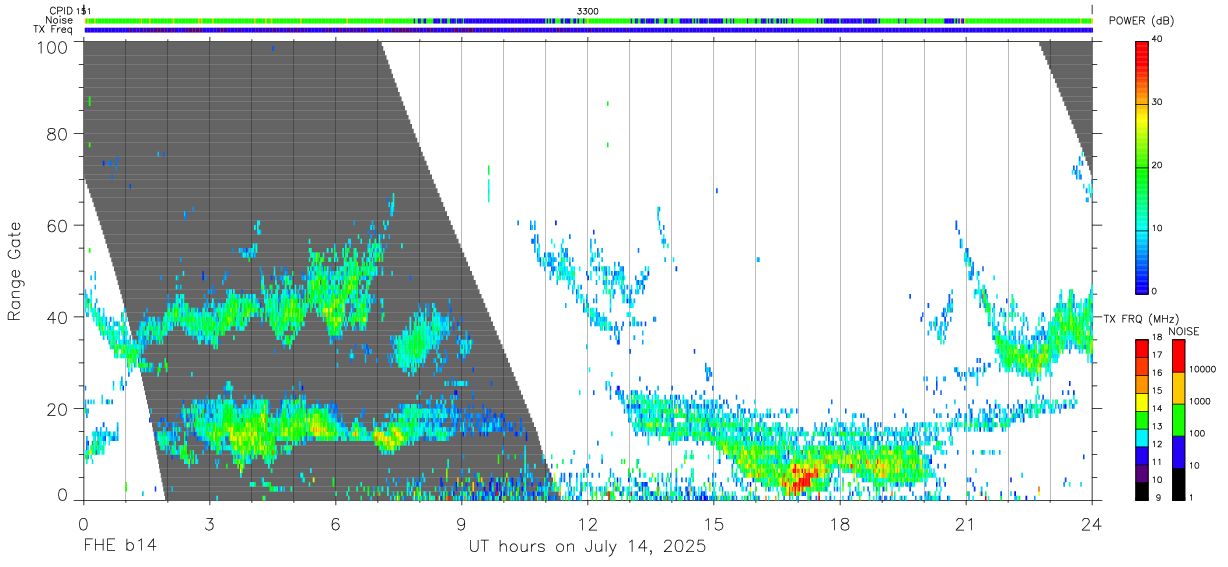Click the 9 MHz black frequency swatch
Screen dimensions: 1228x567
tap(1142, 490)
